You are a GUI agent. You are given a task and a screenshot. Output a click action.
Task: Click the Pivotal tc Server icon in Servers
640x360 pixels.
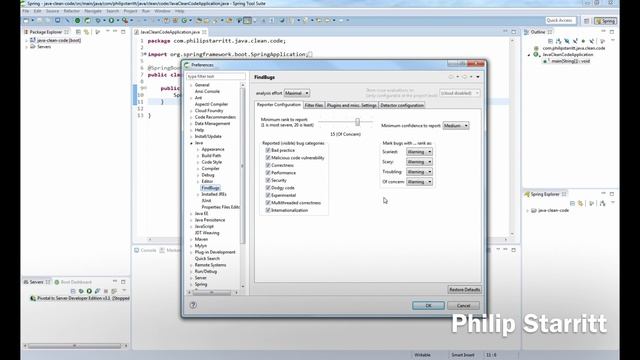click(x=33, y=298)
